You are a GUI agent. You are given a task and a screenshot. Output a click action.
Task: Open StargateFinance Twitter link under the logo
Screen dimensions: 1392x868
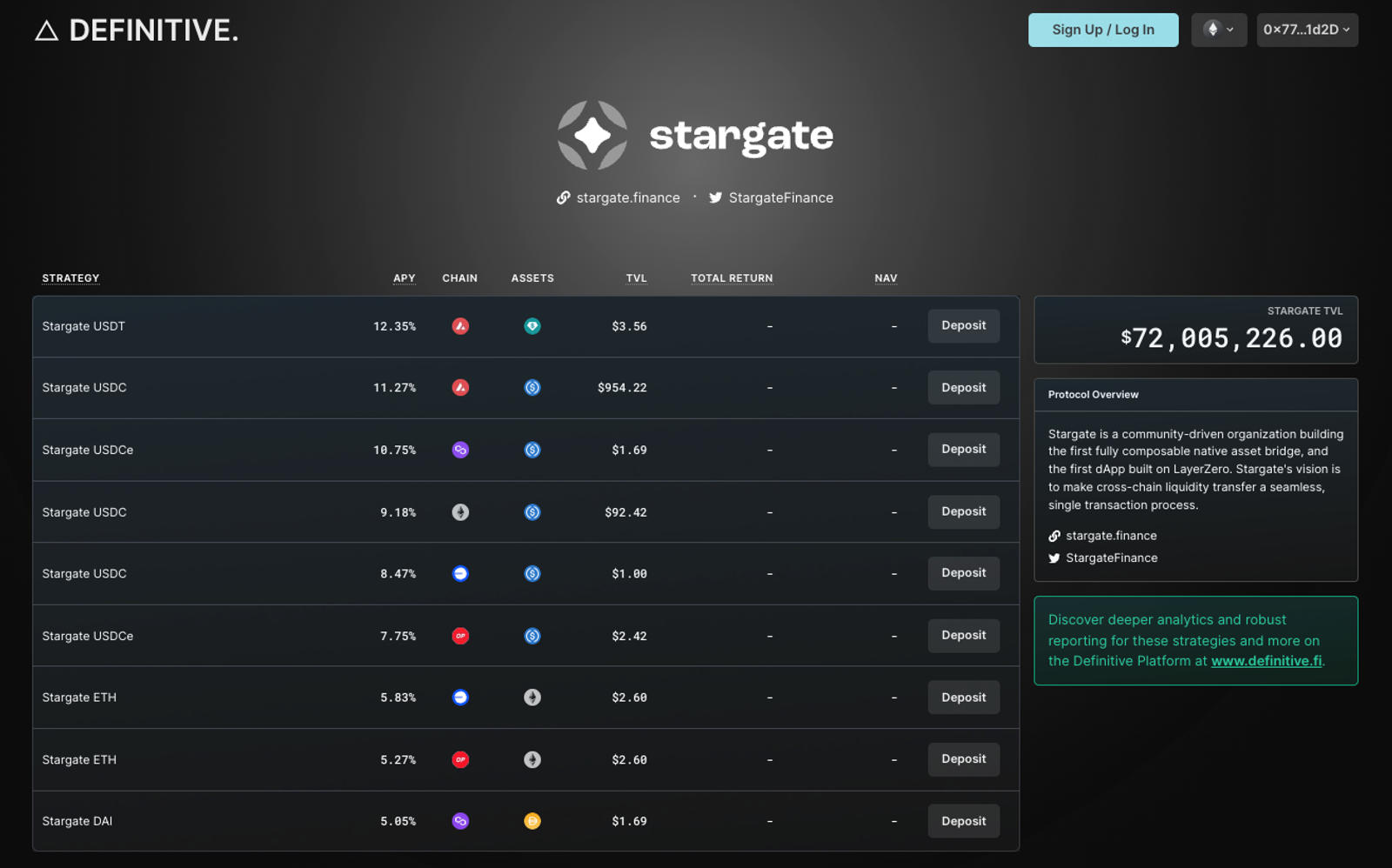(x=771, y=197)
